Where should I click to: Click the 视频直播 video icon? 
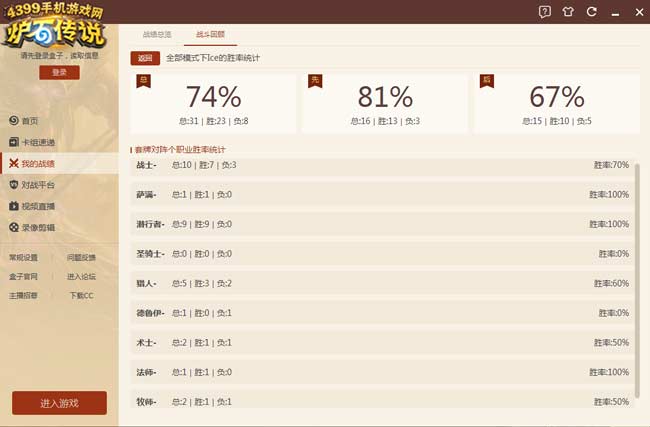coord(14,206)
